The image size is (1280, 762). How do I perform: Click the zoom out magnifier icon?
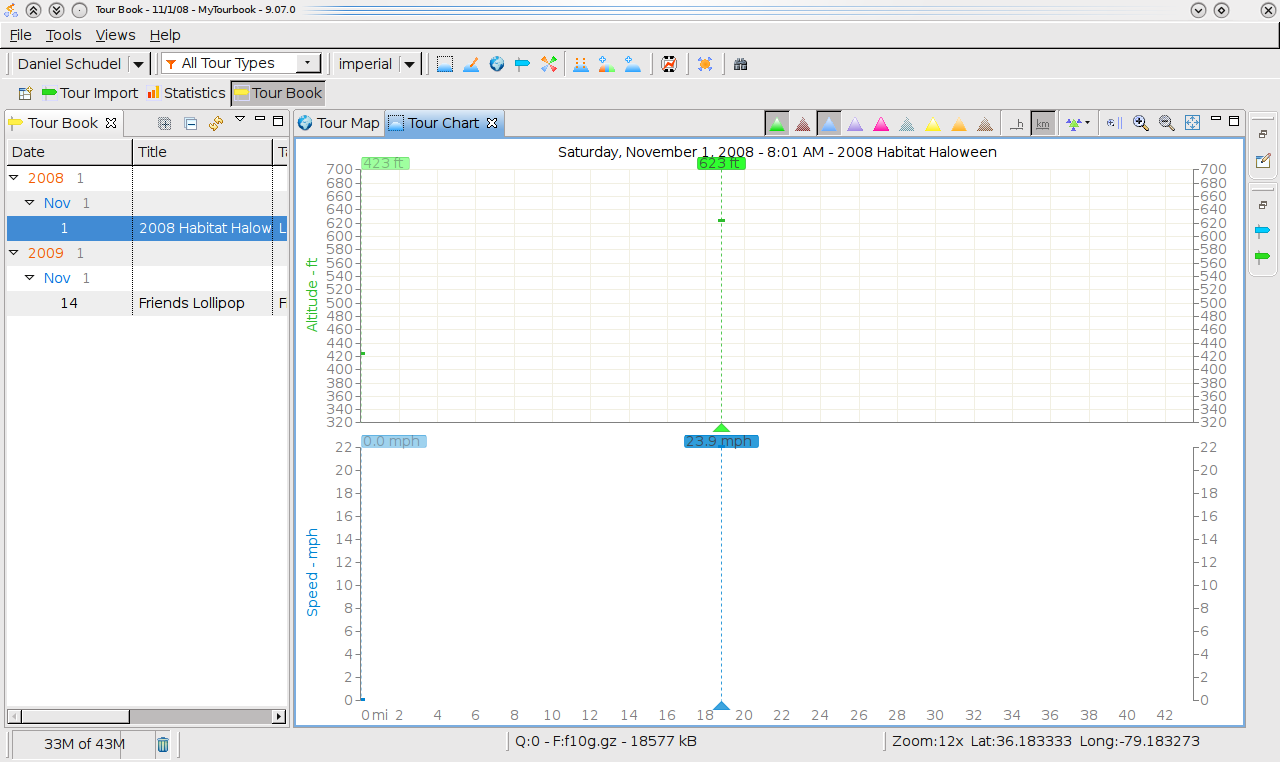pos(1166,123)
